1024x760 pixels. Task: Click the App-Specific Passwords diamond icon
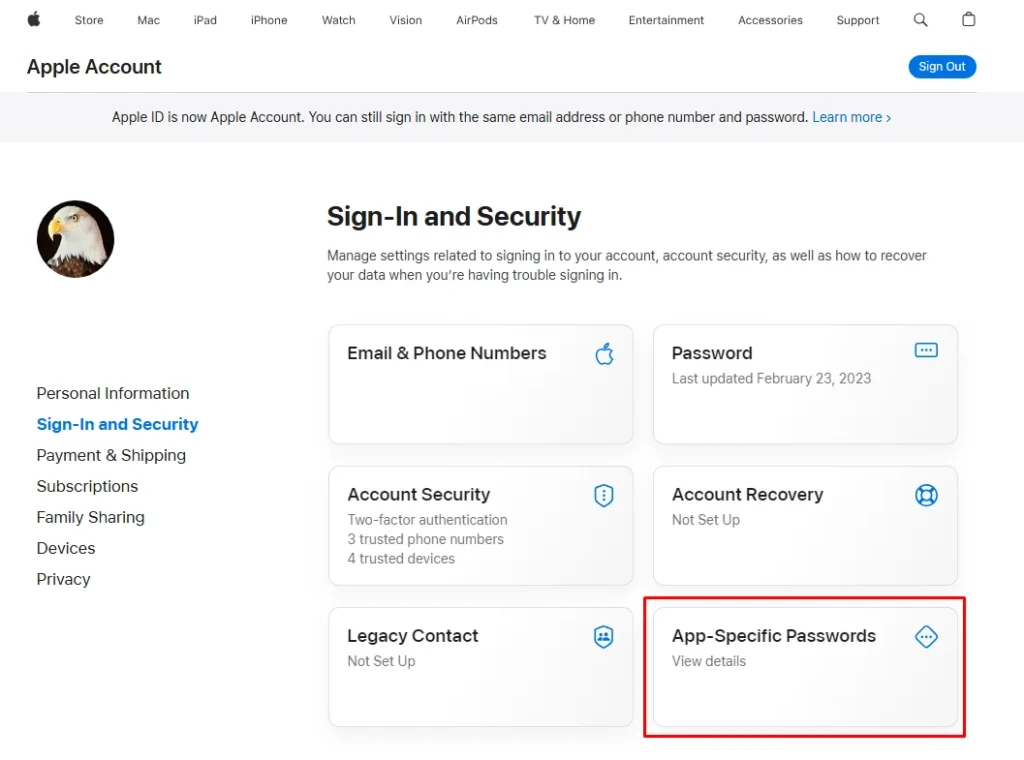tap(926, 637)
